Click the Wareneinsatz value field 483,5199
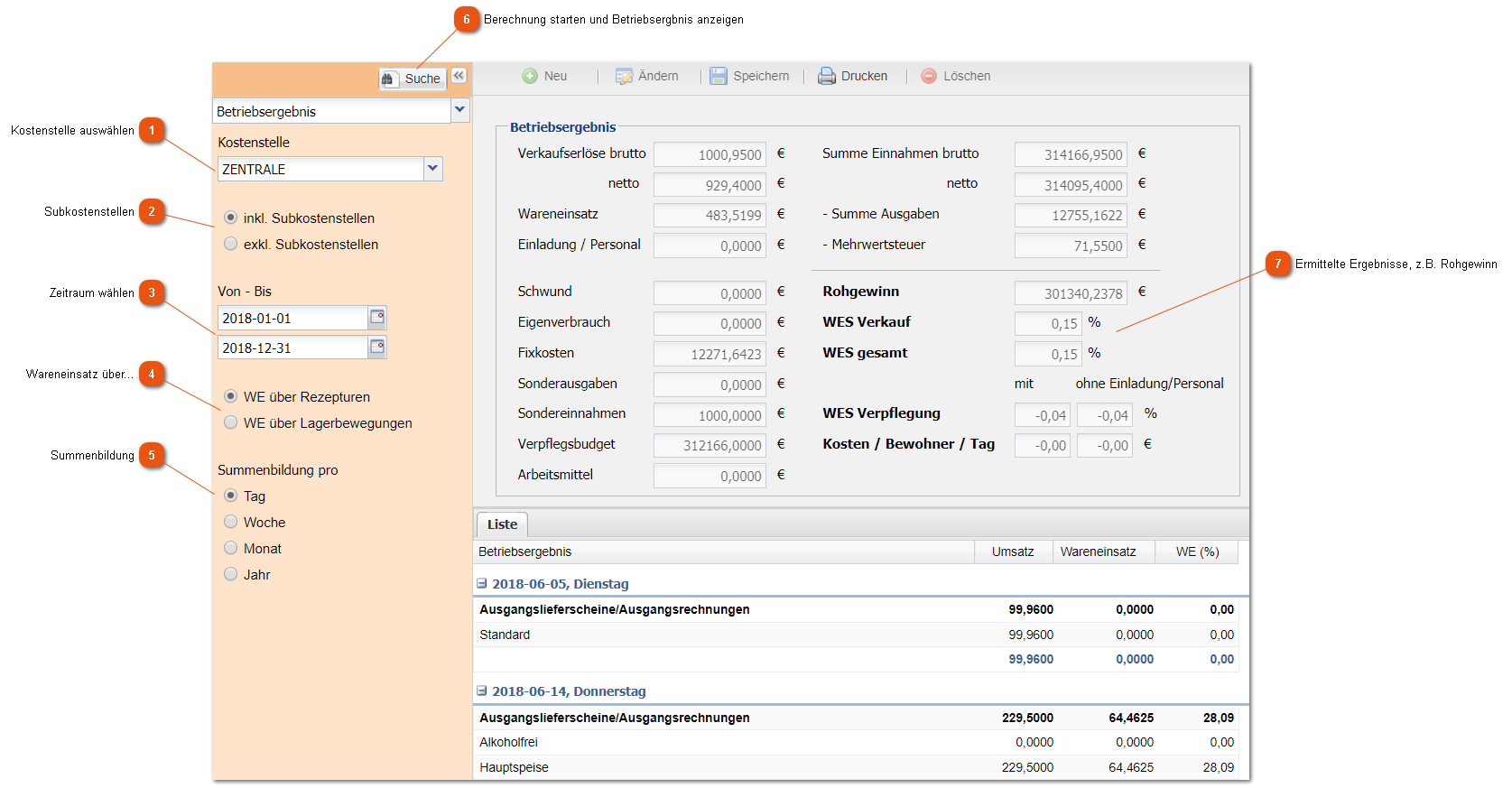Screen dimensions: 1512x788 pyautogui.click(x=710, y=215)
